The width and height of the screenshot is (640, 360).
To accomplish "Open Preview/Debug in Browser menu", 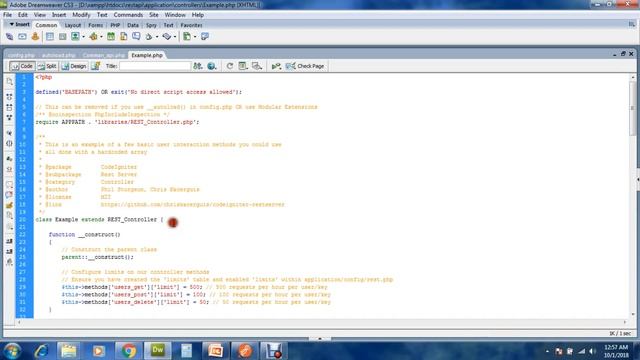I will pyautogui.click(x=211, y=66).
